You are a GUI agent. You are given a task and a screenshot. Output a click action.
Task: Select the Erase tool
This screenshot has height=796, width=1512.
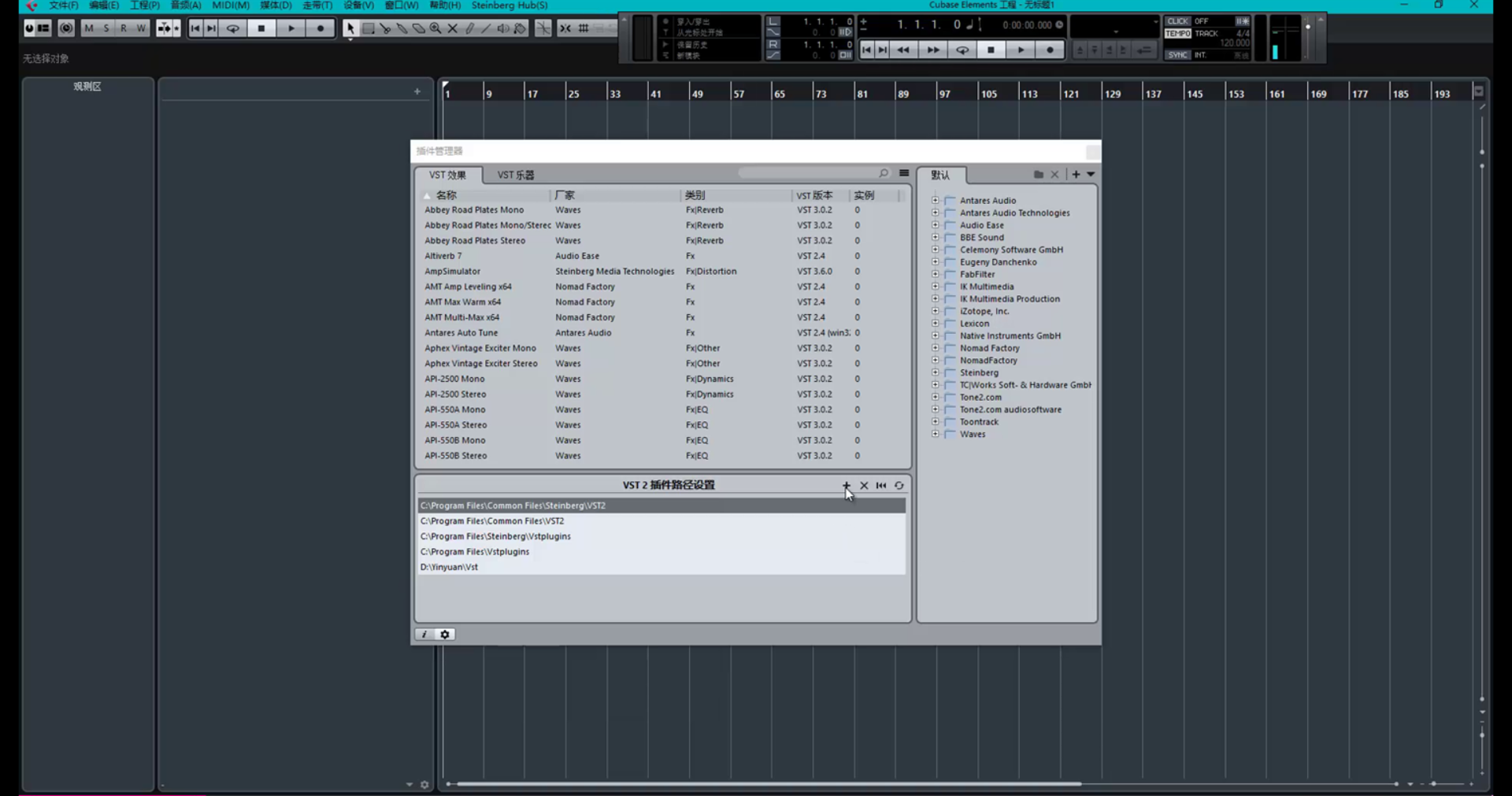[418, 28]
